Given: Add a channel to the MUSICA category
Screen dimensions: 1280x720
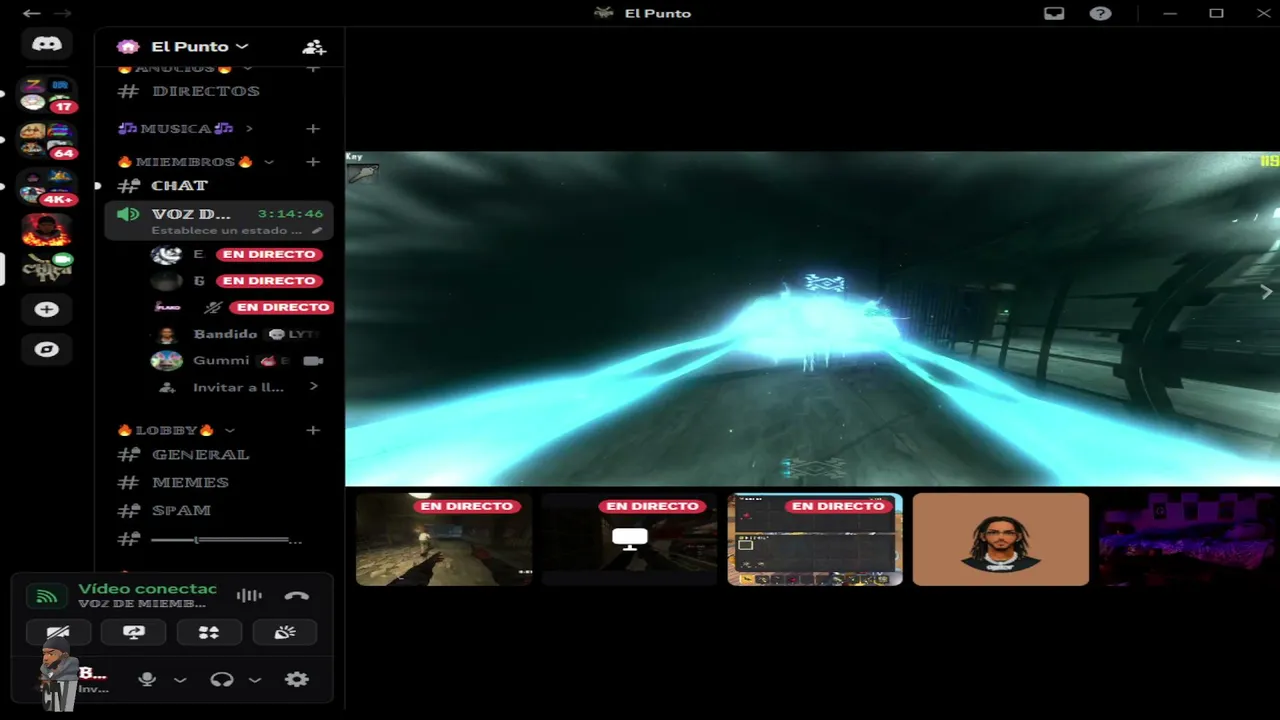Looking at the screenshot, I should point(313,128).
